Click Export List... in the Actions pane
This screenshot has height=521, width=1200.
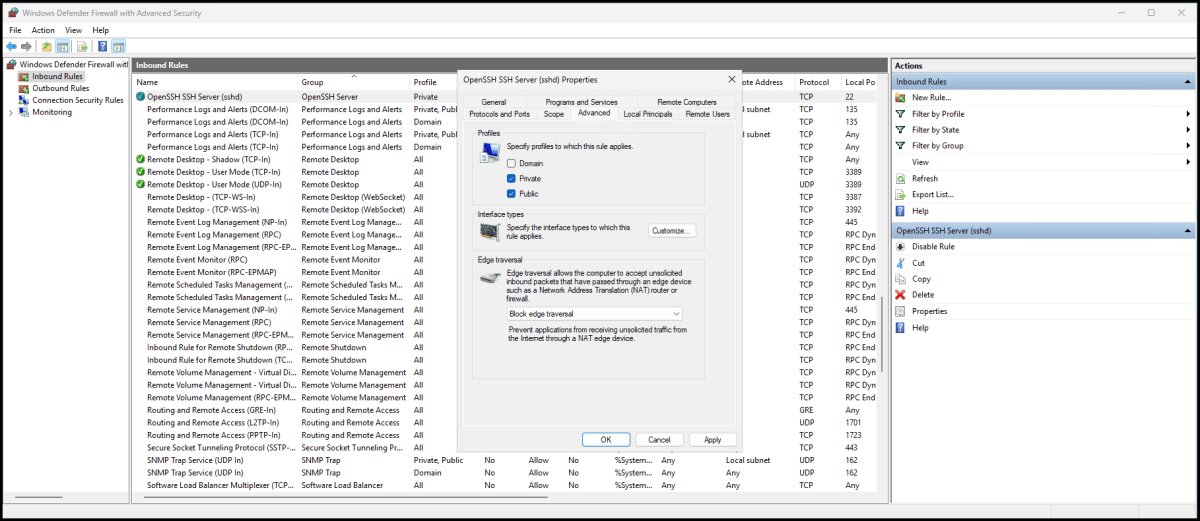pyautogui.click(x=932, y=194)
